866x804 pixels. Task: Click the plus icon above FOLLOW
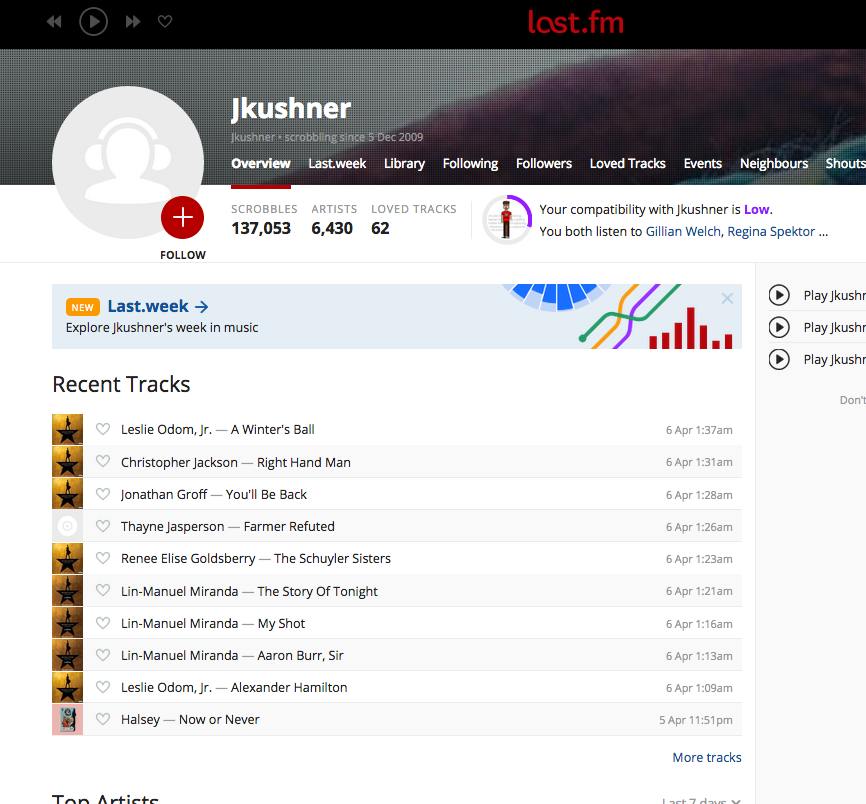[x=182, y=217]
